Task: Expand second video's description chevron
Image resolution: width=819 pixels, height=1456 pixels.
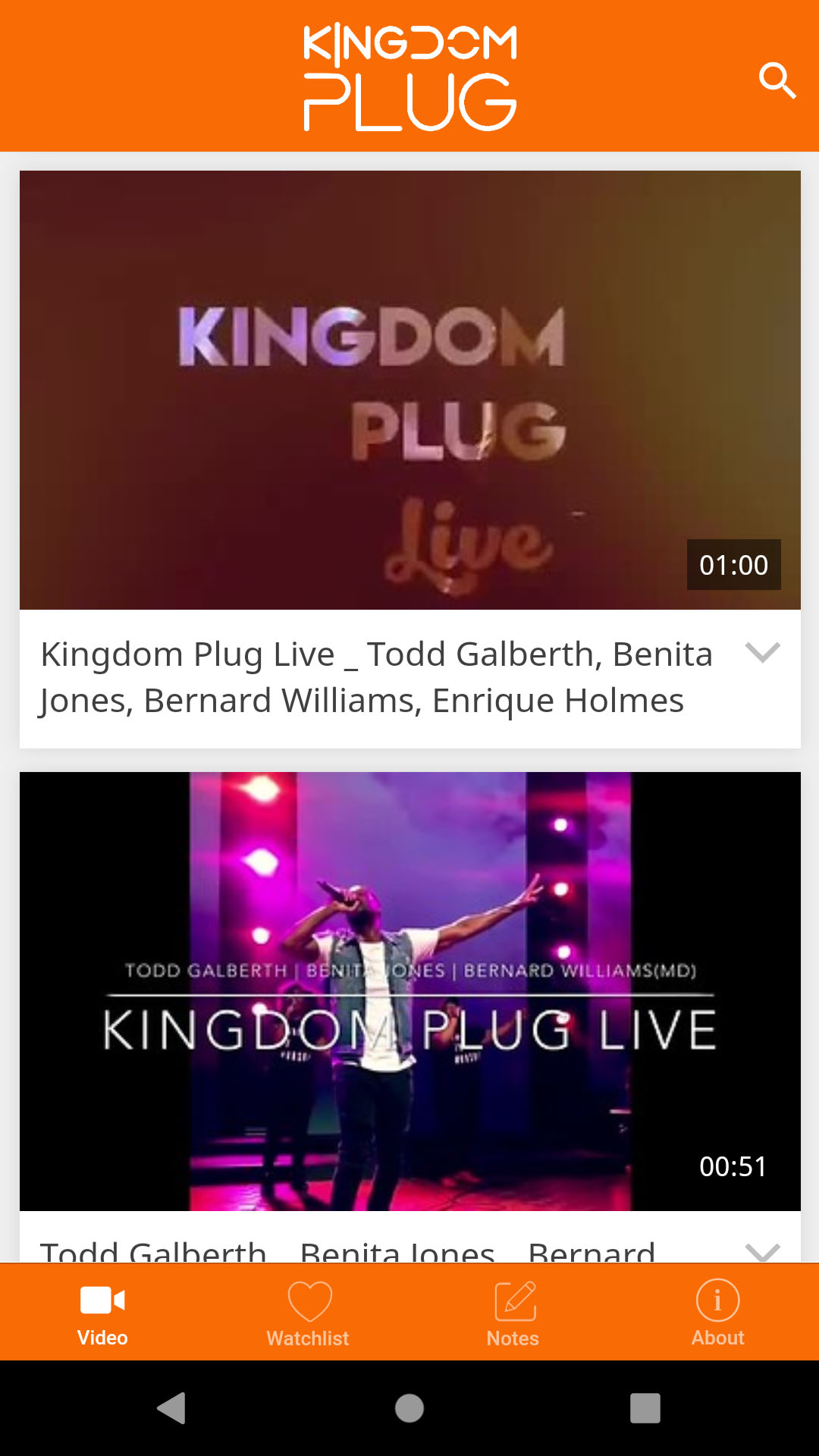Action: 762,1251
